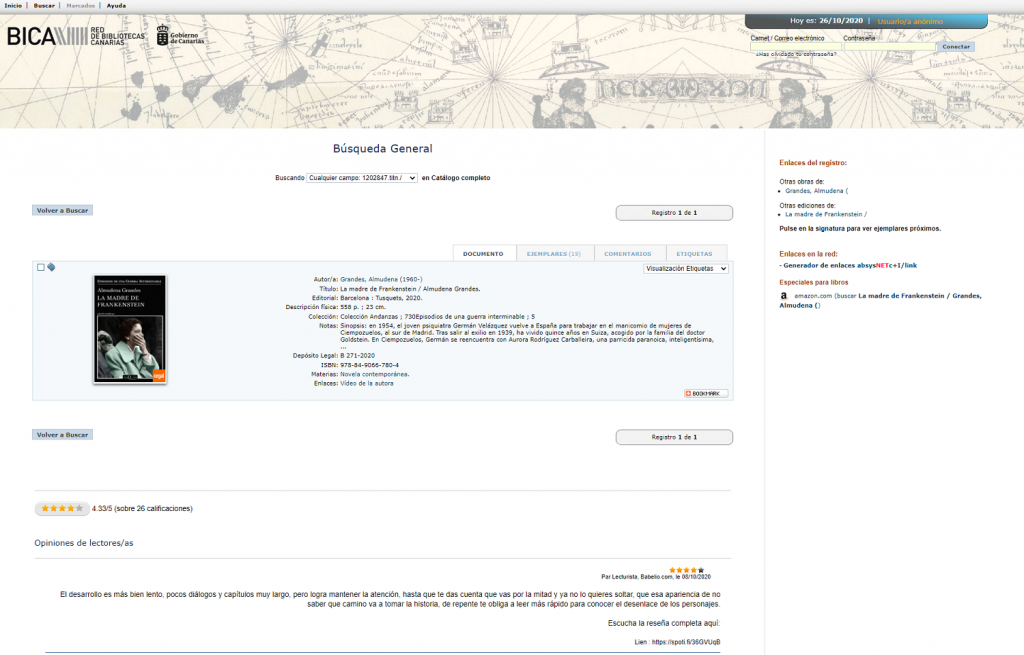Click the Lecturista review star rating

tap(686, 570)
